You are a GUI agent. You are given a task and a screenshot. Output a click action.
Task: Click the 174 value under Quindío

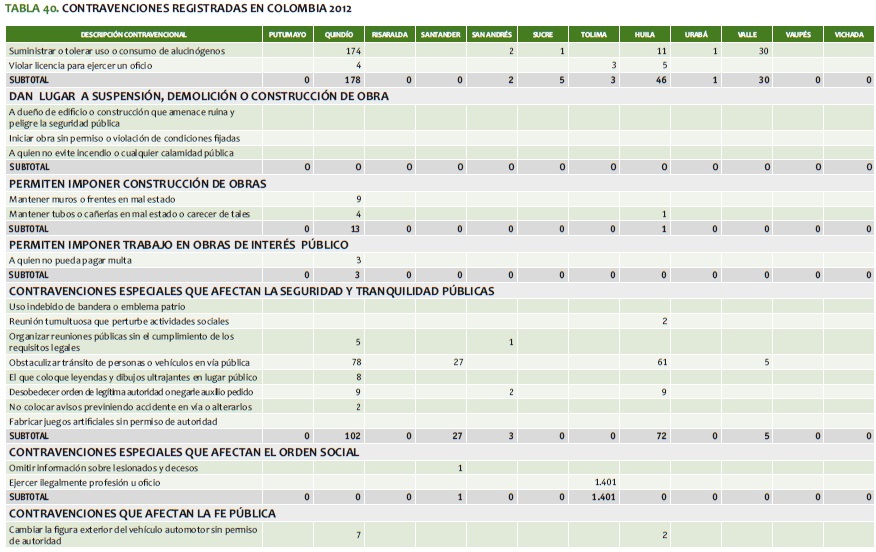[x=352, y=50]
